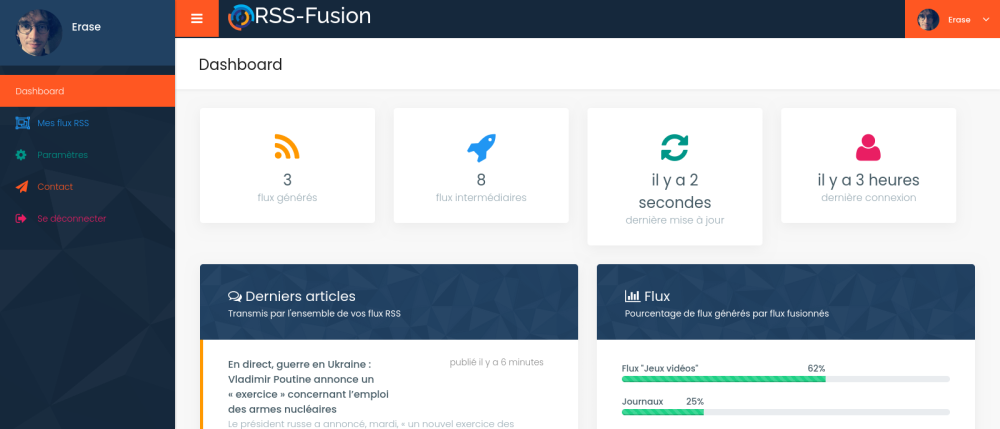1000x429 pixels.
Task: Click the 'dernière mise à jour' label
Action: tap(675, 220)
